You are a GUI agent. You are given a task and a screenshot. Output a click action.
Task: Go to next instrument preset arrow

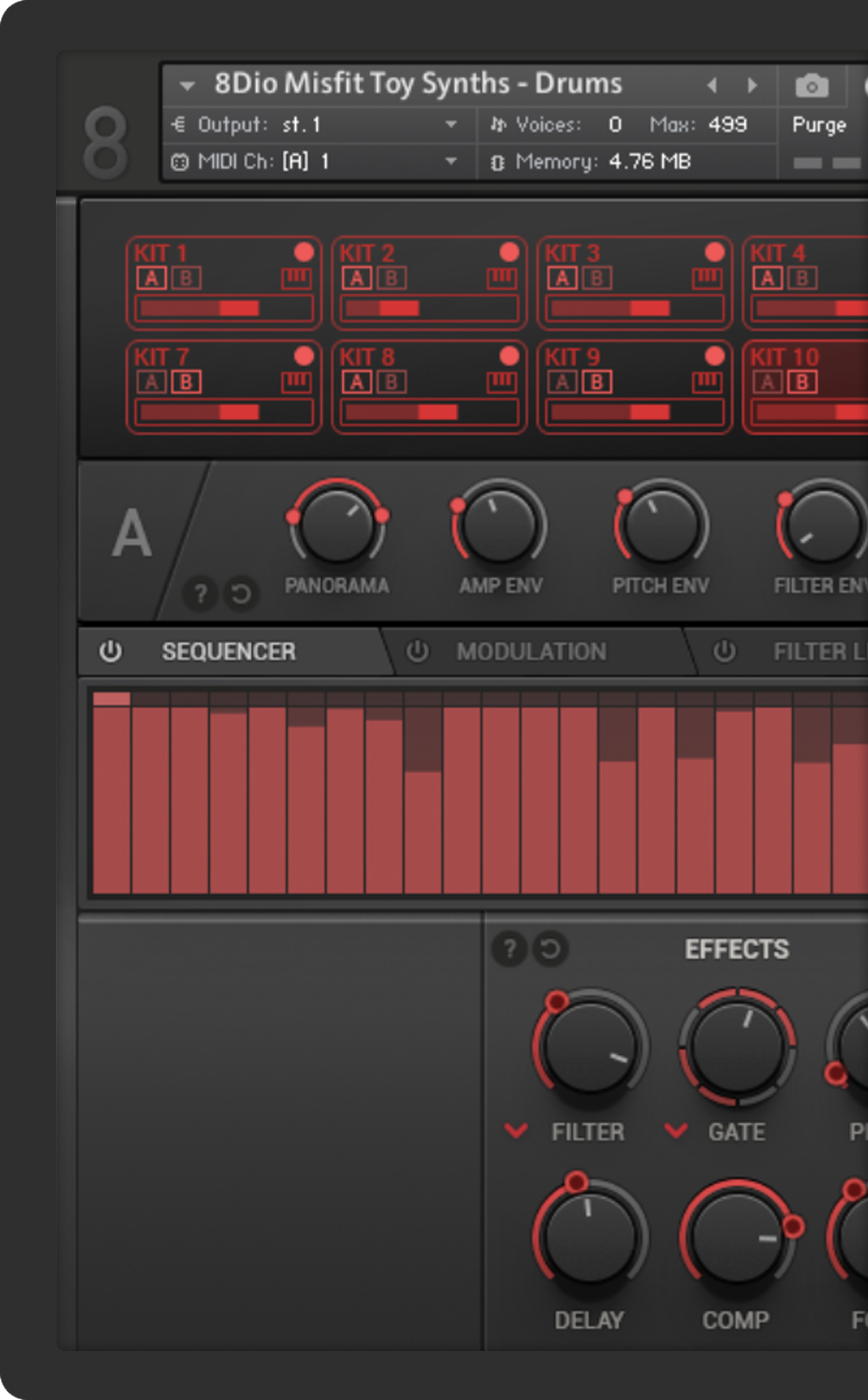[753, 85]
